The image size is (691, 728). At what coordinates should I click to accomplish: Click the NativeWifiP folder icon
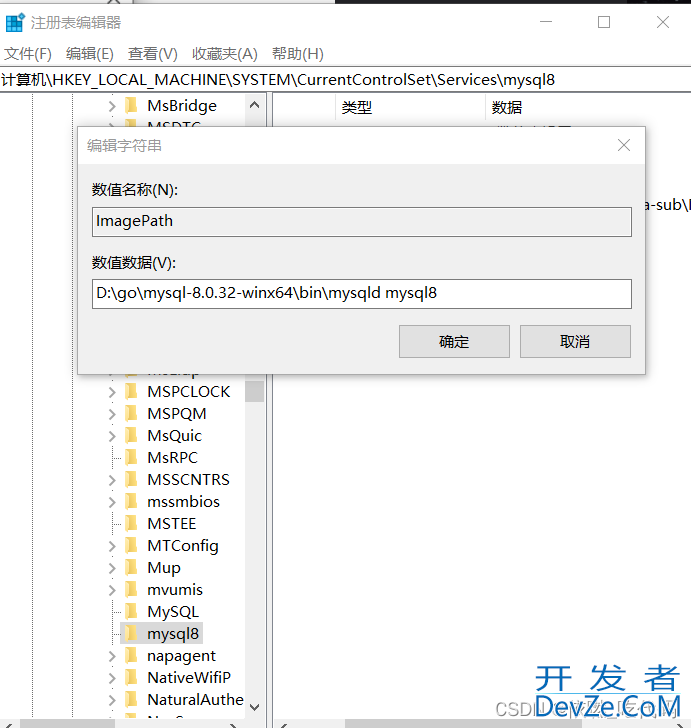pos(131,677)
